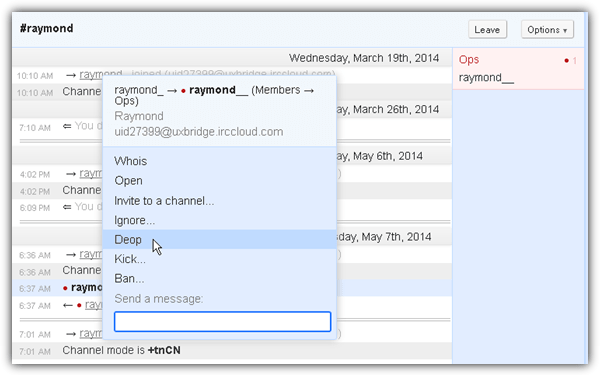600x375 pixels.
Task: Choose Ban... from the user menu
Action: [x=220, y=279]
